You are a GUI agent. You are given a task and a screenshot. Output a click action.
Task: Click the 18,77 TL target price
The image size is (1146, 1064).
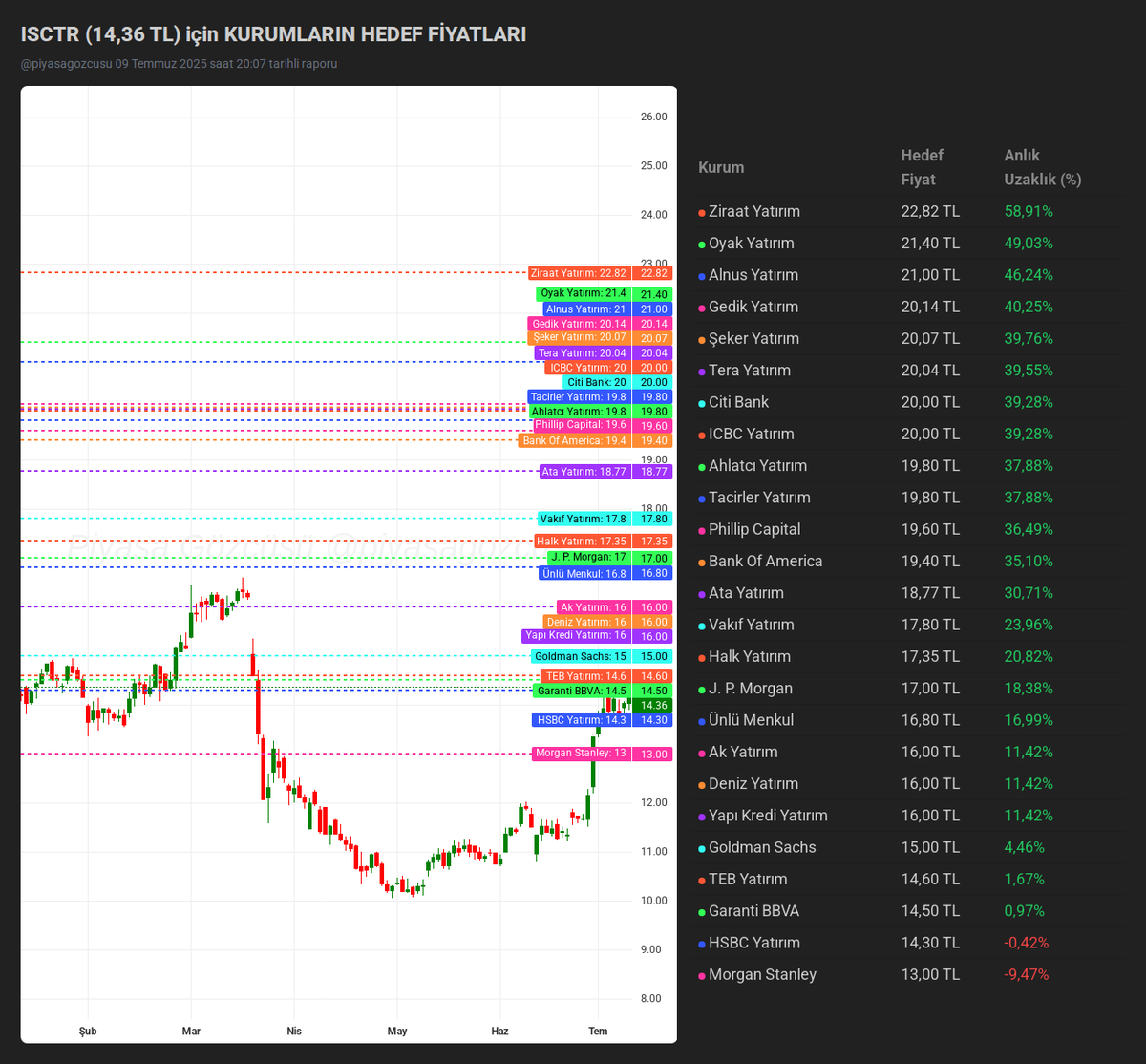pos(930,593)
